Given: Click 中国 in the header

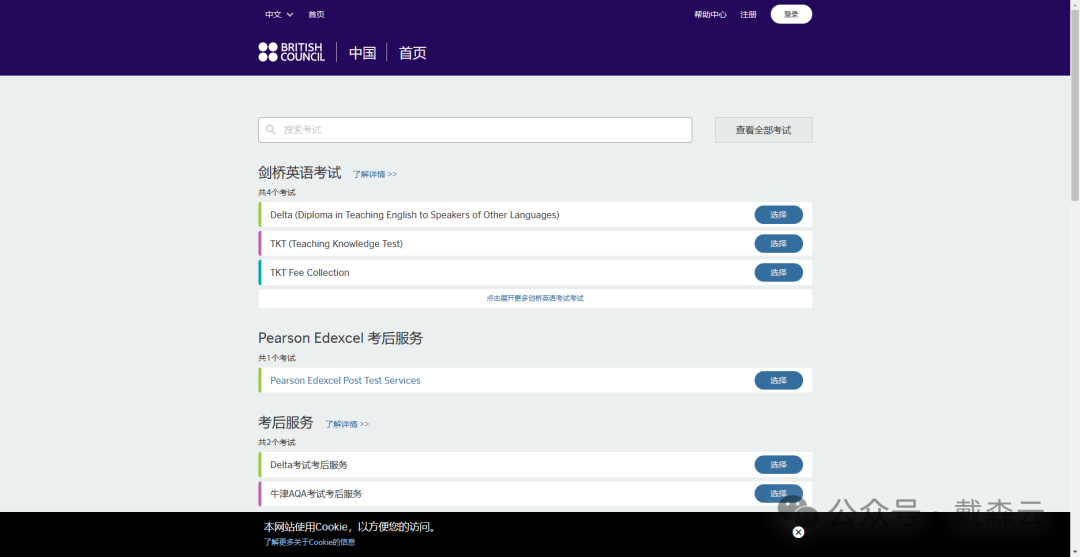Looking at the screenshot, I should [362, 53].
